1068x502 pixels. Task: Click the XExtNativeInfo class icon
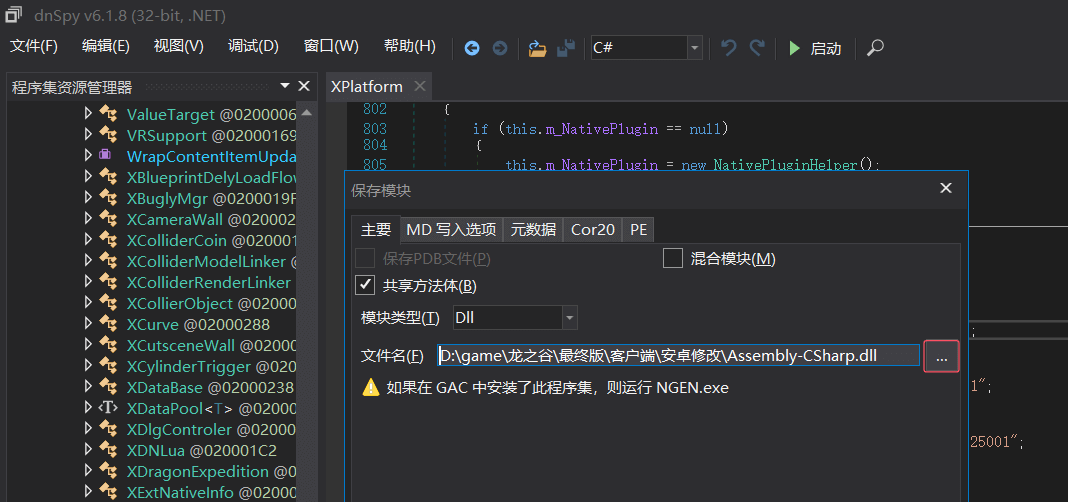click(x=108, y=492)
